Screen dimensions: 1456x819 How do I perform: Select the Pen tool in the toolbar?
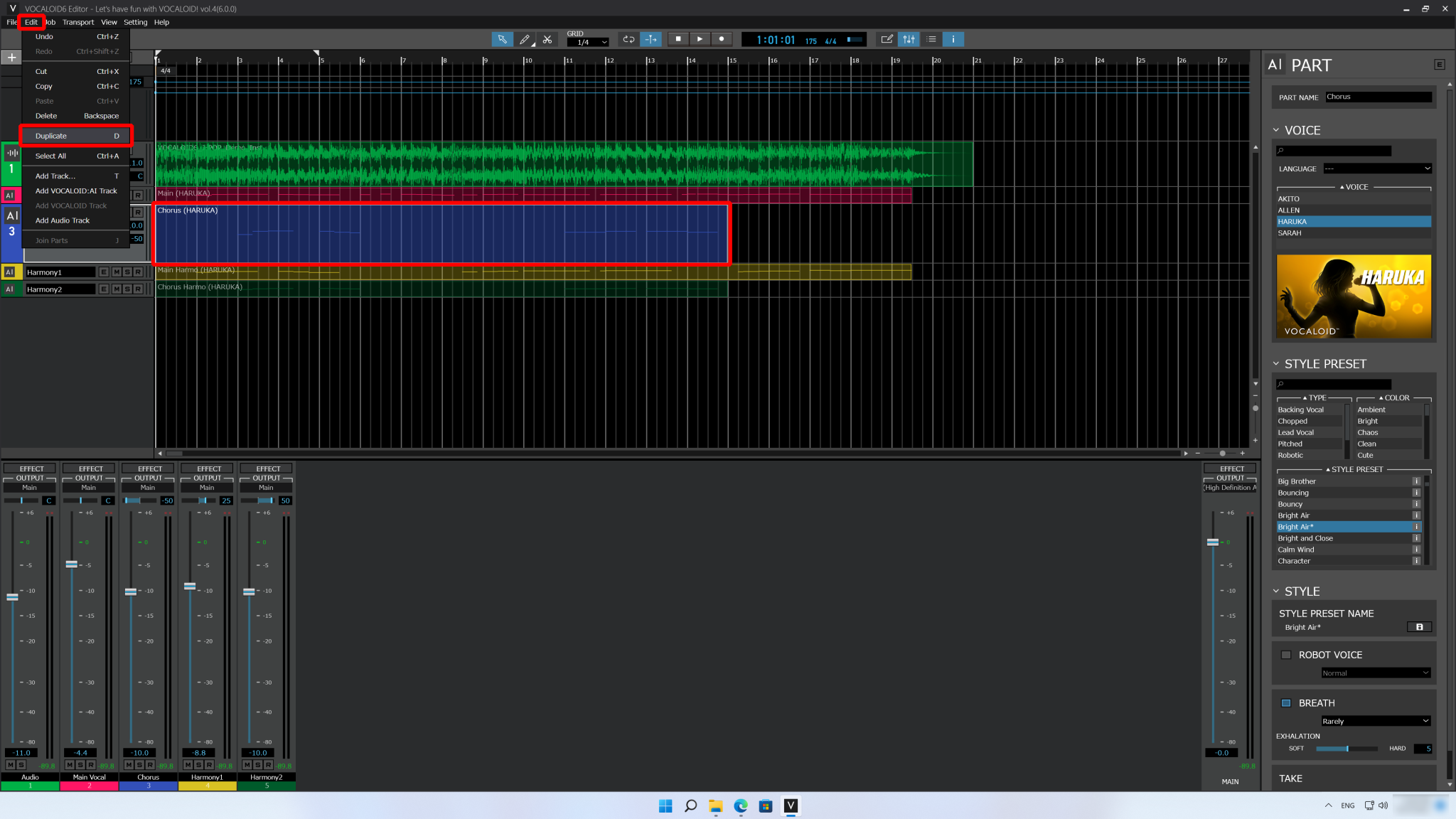(x=525, y=39)
